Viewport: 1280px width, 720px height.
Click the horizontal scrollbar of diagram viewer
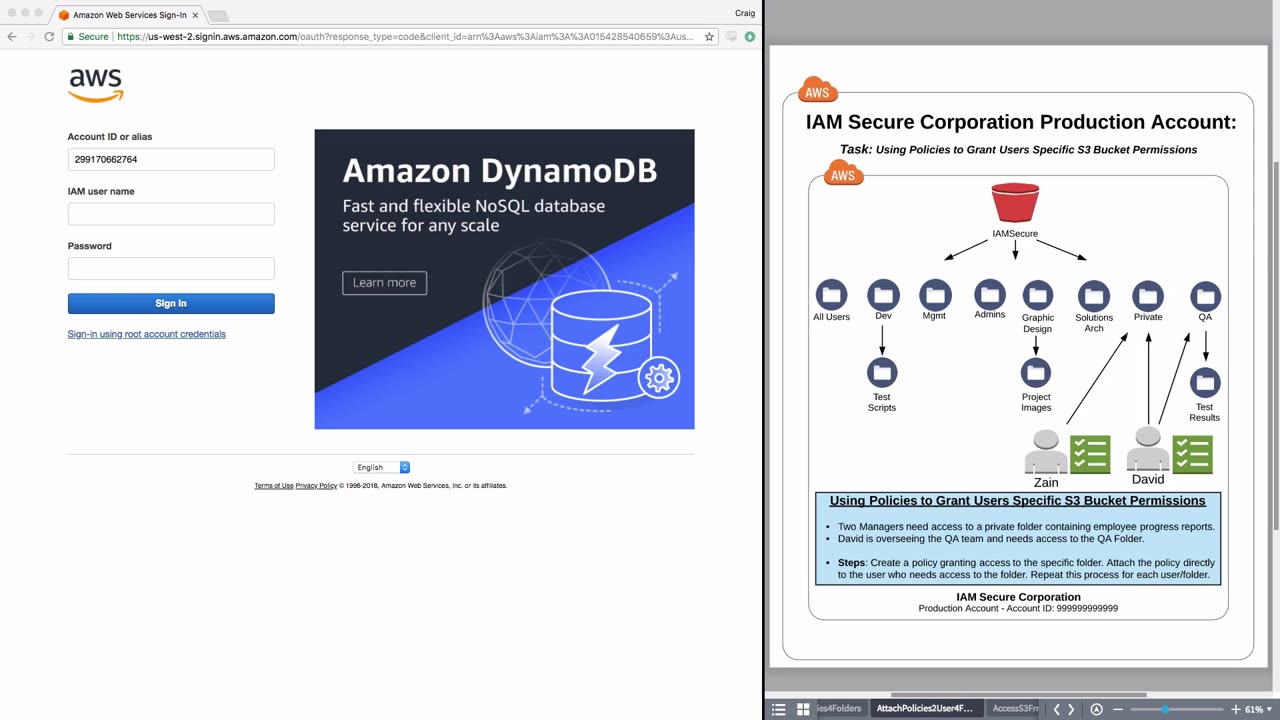(1018, 694)
